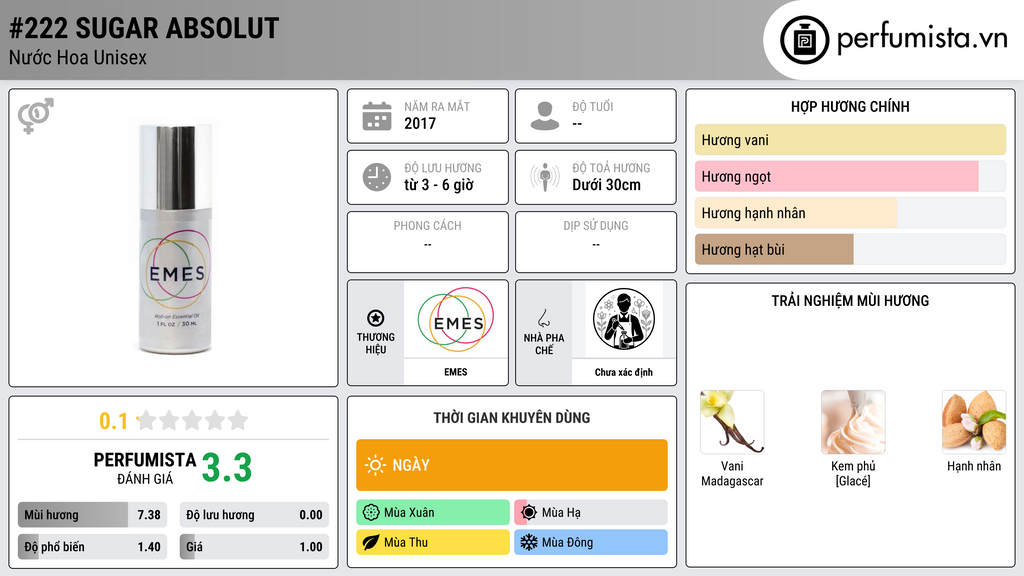Click the perfumista.vn bottle logo icon
Viewport: 1024px width, 576px height.
pos(804,40)
